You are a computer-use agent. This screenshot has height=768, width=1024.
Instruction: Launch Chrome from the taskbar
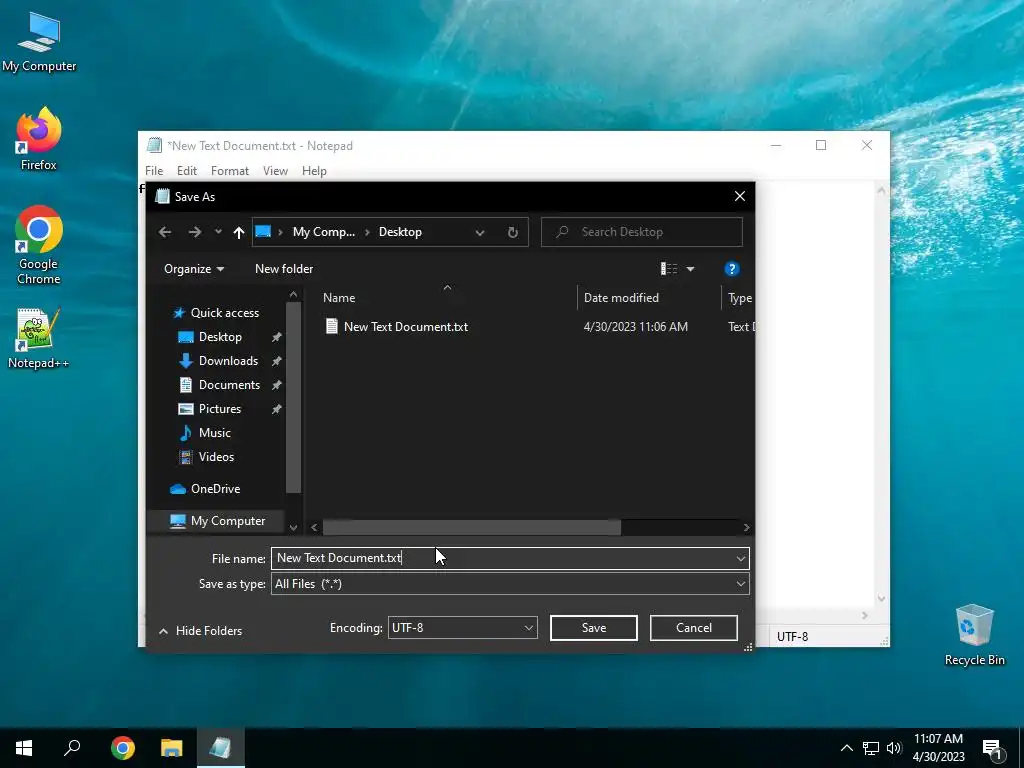tap(123, 748)
